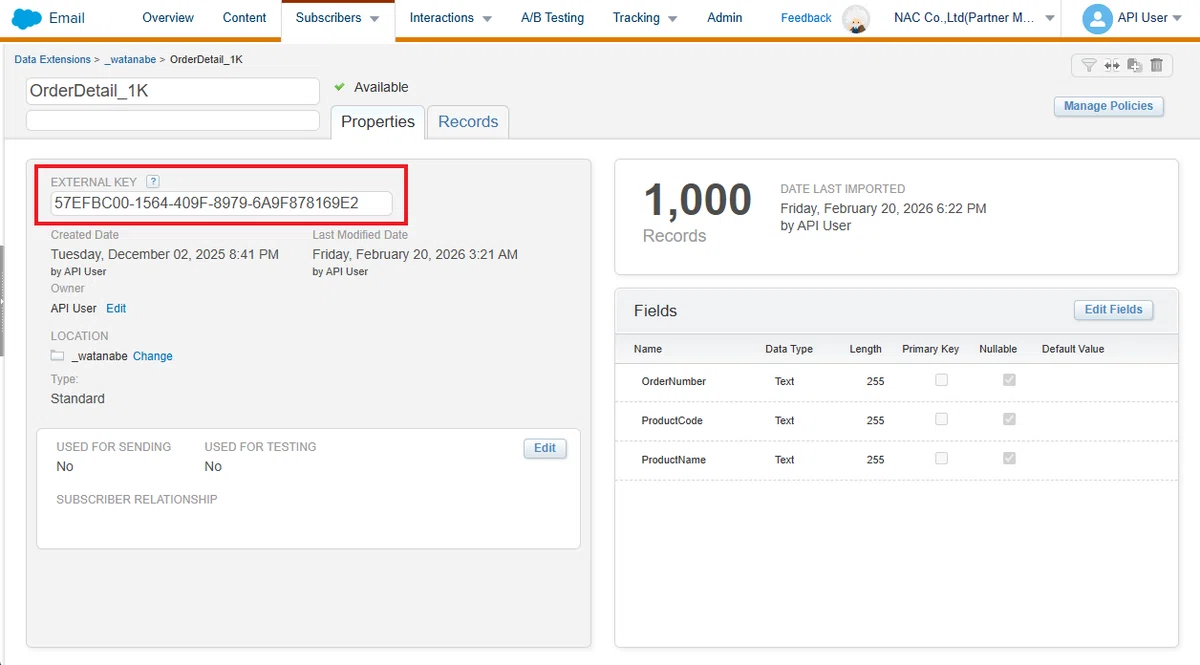Toggle ProductName Primary Key checkbox
This screenshot has height=665, width=1200.
pos(941,458)
